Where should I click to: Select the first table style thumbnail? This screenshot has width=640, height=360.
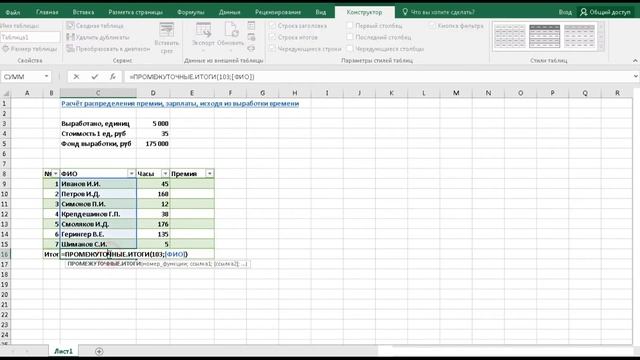coord(510,36)
